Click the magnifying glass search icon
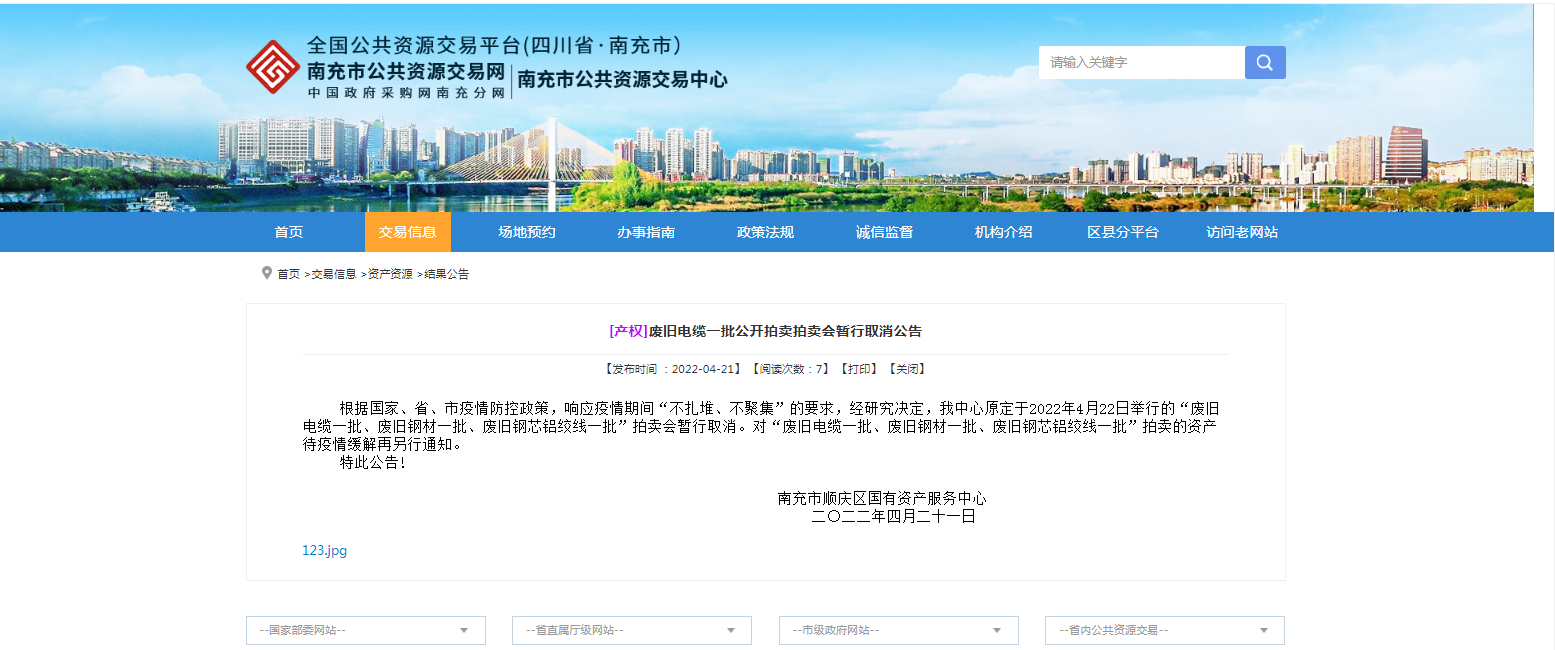 1264,62
